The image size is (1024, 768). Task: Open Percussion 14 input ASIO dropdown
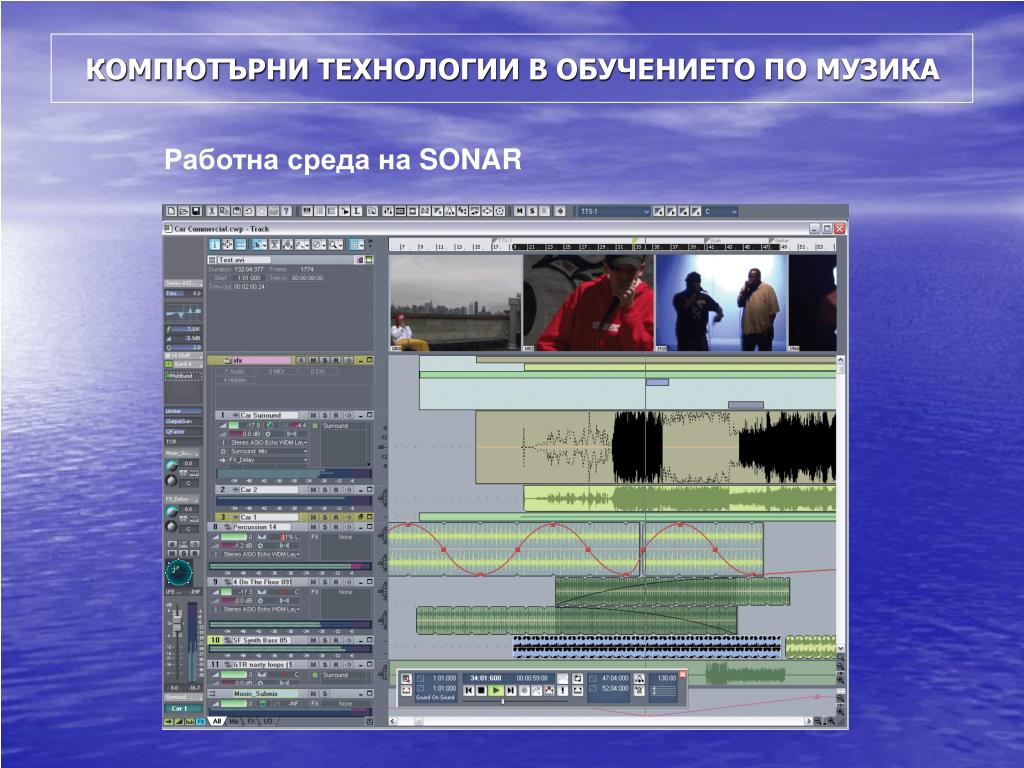point(261,554)
